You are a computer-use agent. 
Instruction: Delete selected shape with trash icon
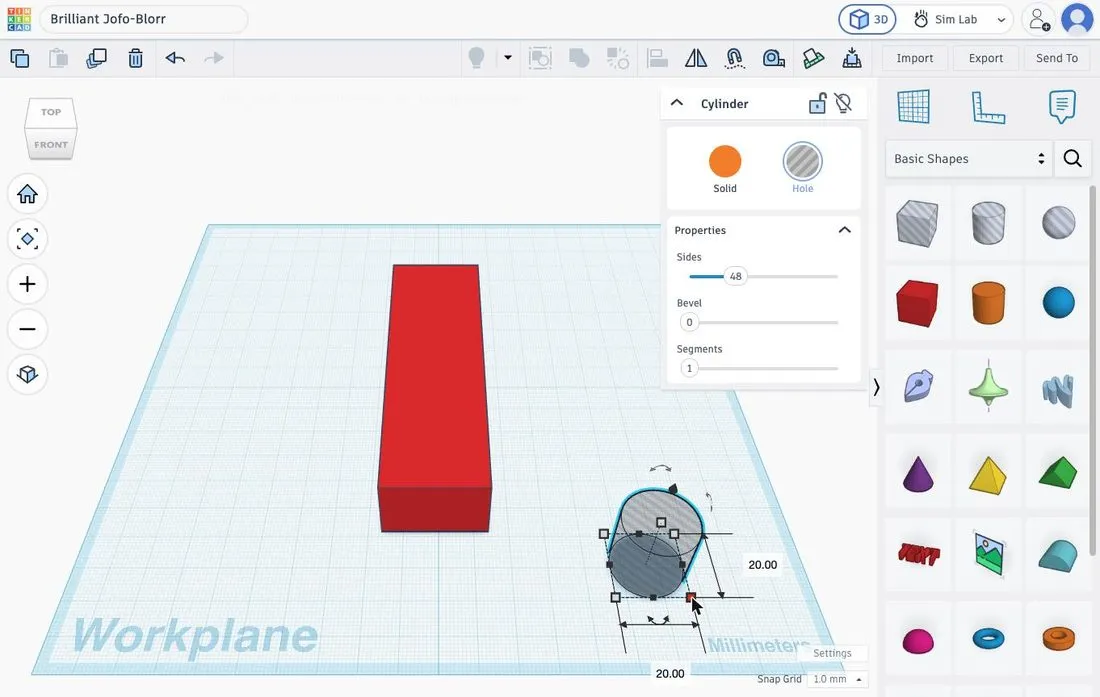[x=135, y=58]
